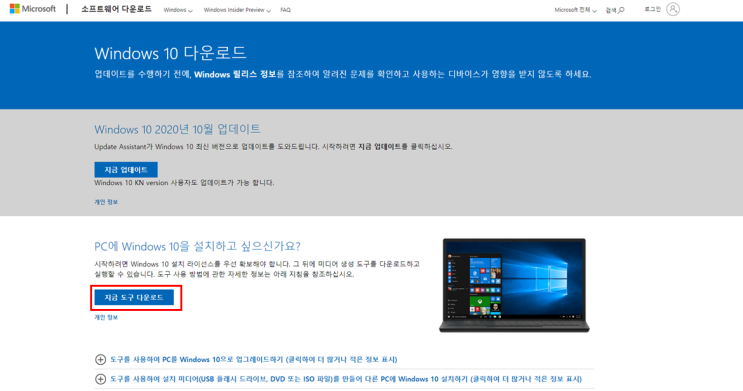The width and height of the screenshot is (743, 391).
Task: Open the Windows Insider Preview dropdown
Action: [237, 10]
